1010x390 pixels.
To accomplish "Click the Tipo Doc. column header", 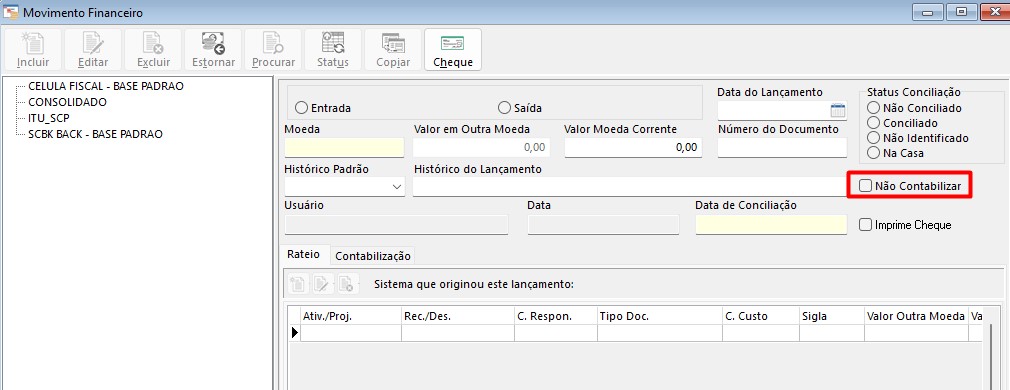I will (x=660, y=316).
